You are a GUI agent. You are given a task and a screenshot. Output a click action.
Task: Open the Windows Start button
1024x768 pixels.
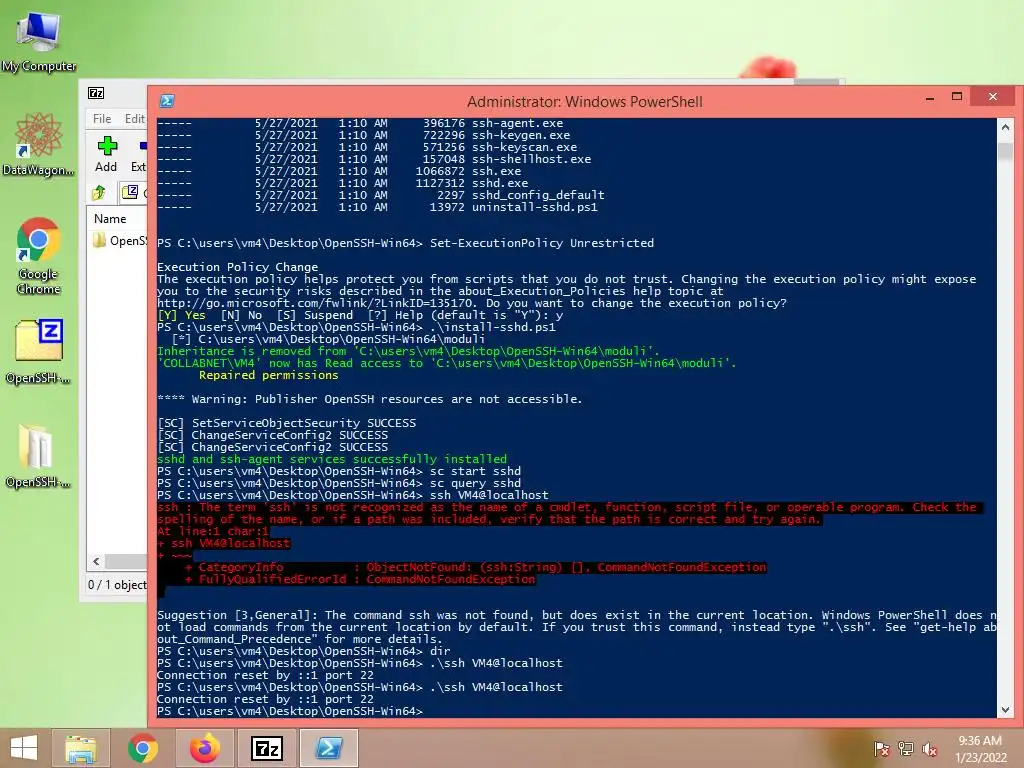coord(24,748)
